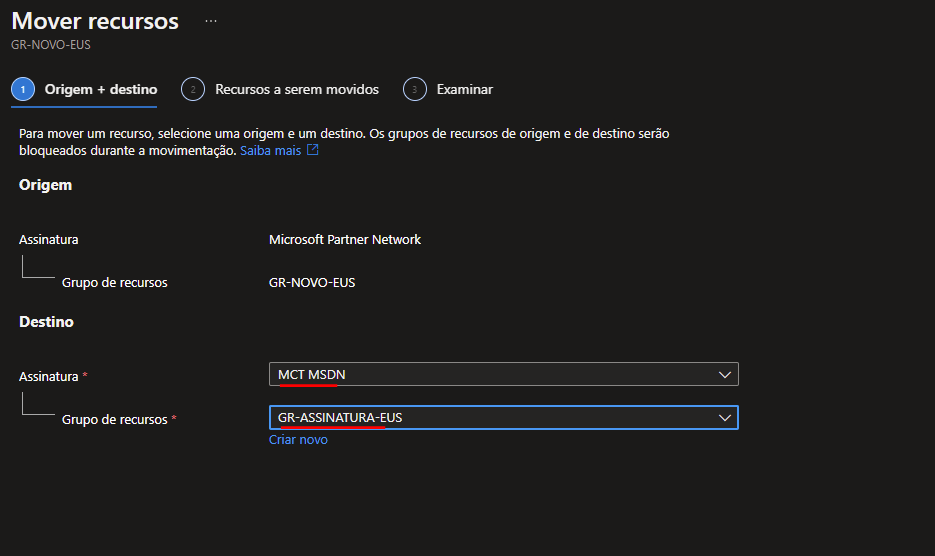Select the Origem + destino step tab
This screenshot has height=556, width=935.
[84, 89]
